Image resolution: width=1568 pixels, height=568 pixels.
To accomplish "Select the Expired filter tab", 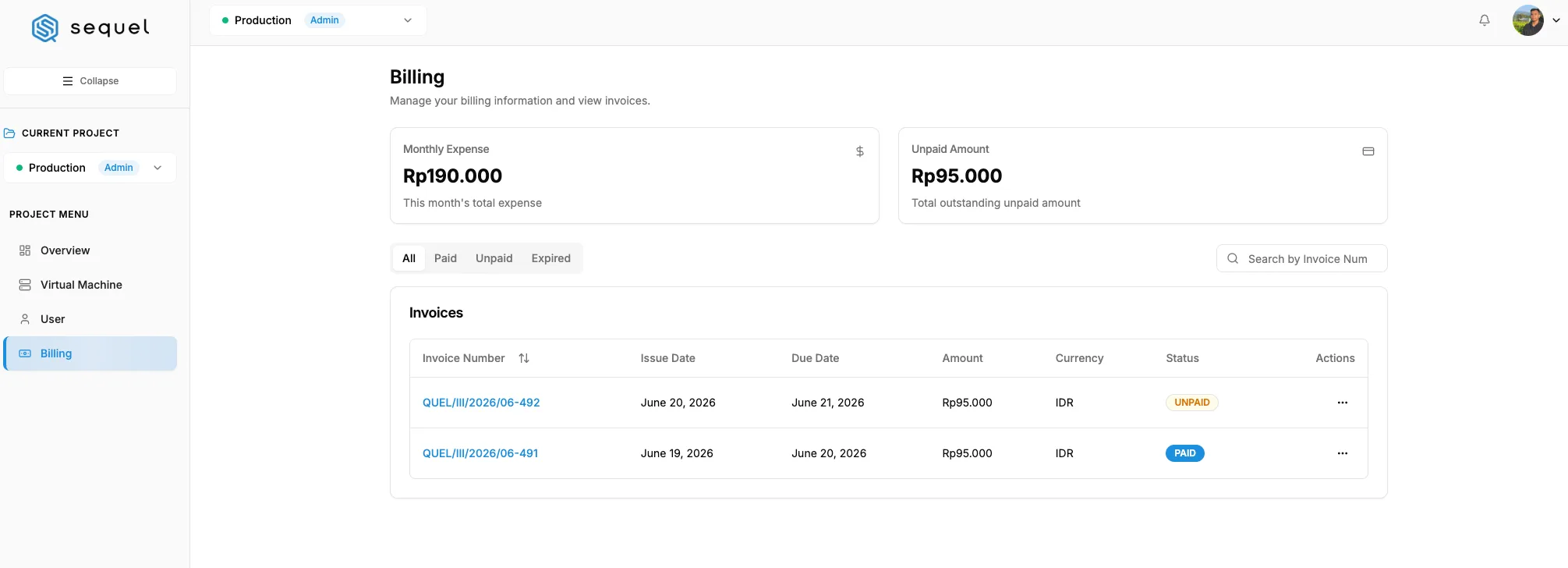I will (551, 258).
